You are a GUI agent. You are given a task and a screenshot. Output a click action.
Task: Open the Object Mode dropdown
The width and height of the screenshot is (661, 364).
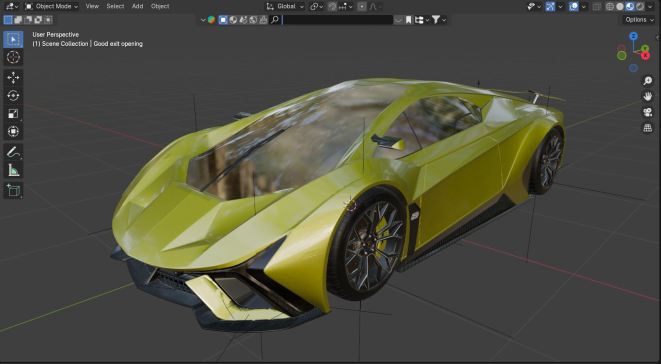(51, 6)
